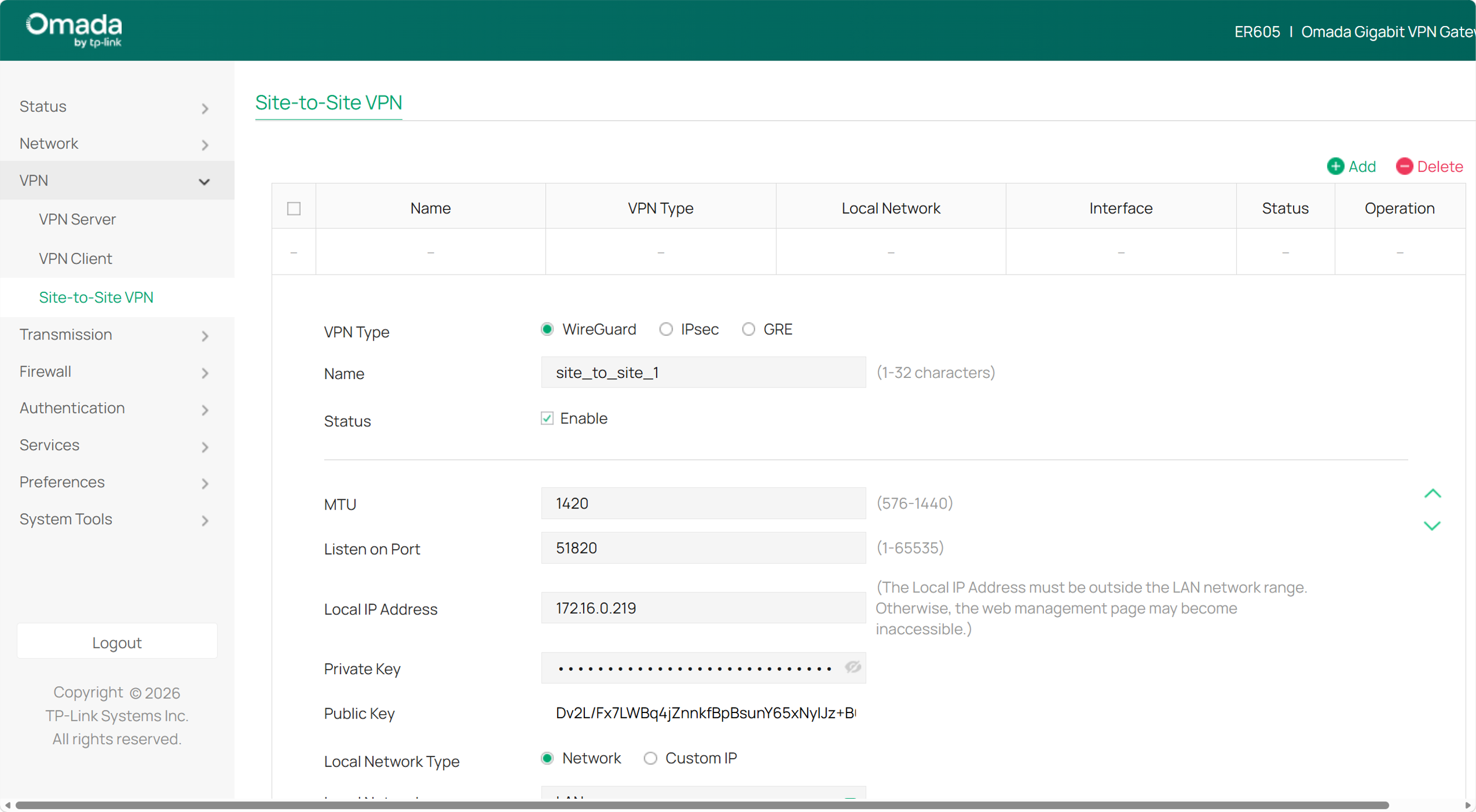Click the green up arrow chevron
Image resolution: width=1476 pixels, height=812 pixels.
click(x=1432, y=494)
